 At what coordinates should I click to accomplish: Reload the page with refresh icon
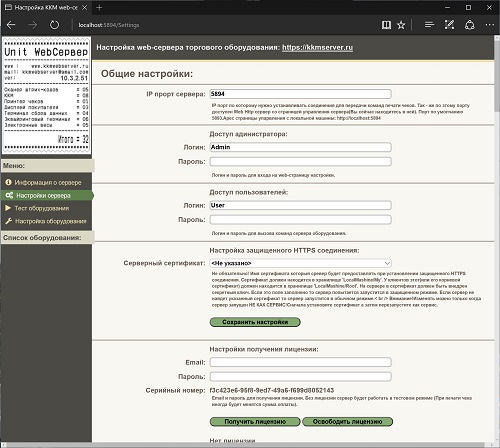54,25
